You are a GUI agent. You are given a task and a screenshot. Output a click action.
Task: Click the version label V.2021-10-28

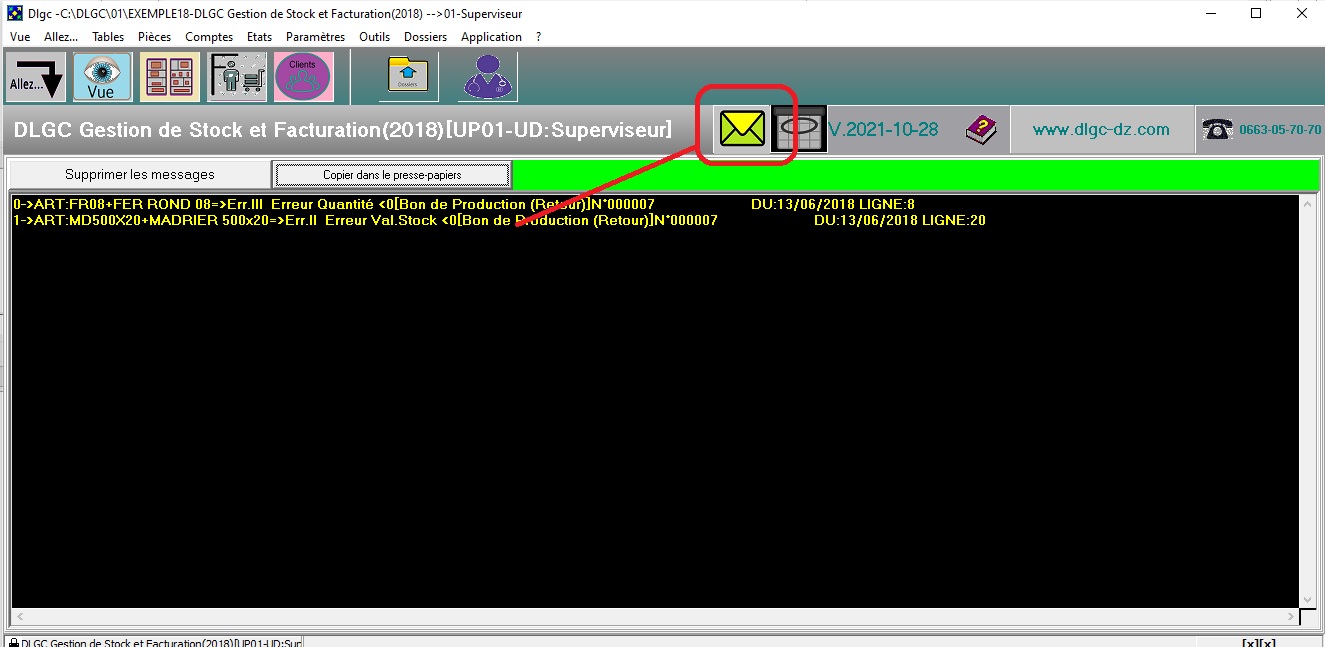coord(883,130)
